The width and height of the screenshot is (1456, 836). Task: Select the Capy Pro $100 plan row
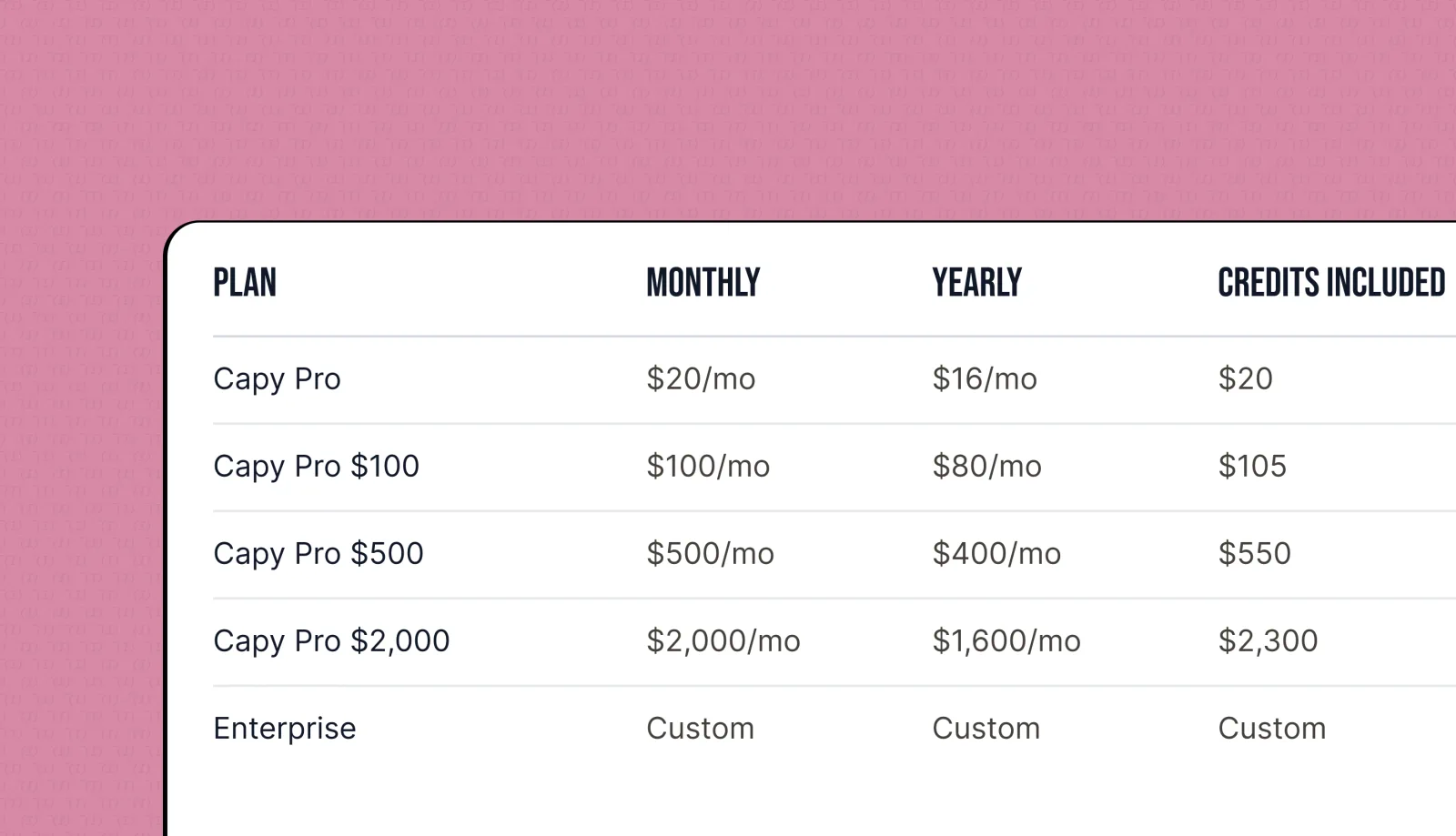click(x=834, y=467)
